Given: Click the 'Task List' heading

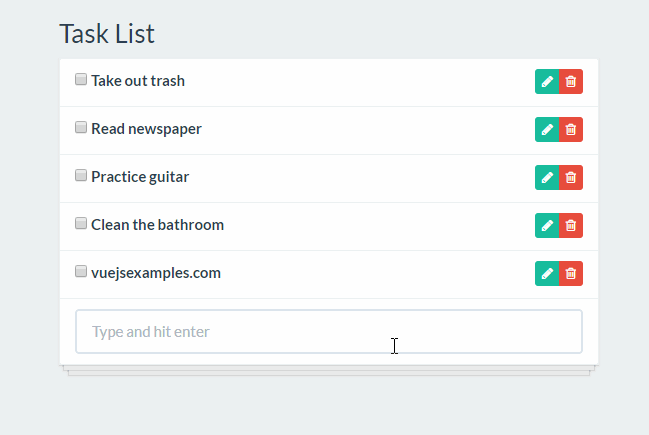Looking at the screenshot, I should [x=107, y=34].
